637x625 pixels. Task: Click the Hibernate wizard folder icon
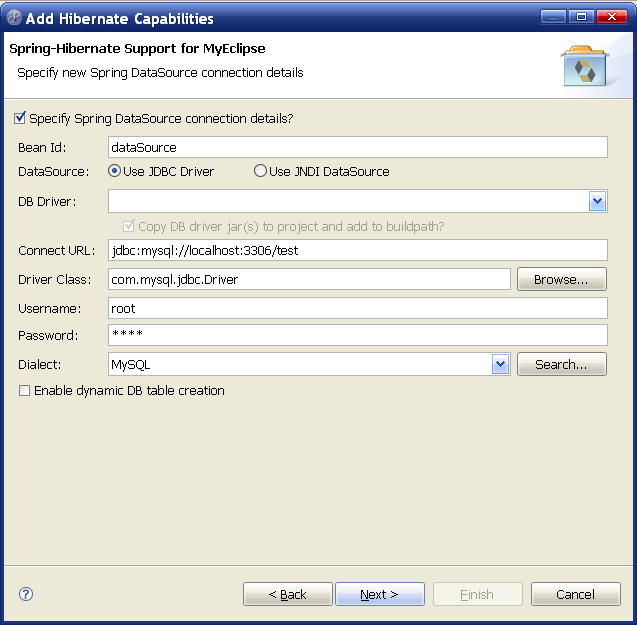[584, 66]
